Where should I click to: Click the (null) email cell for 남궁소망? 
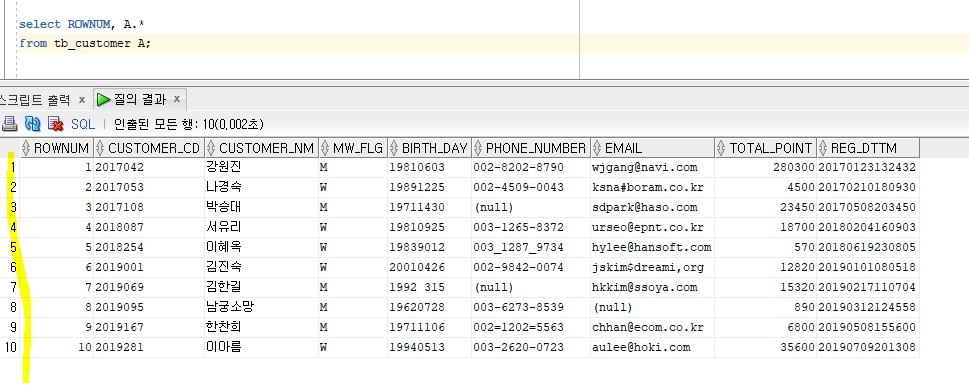(x=653, y=307)
